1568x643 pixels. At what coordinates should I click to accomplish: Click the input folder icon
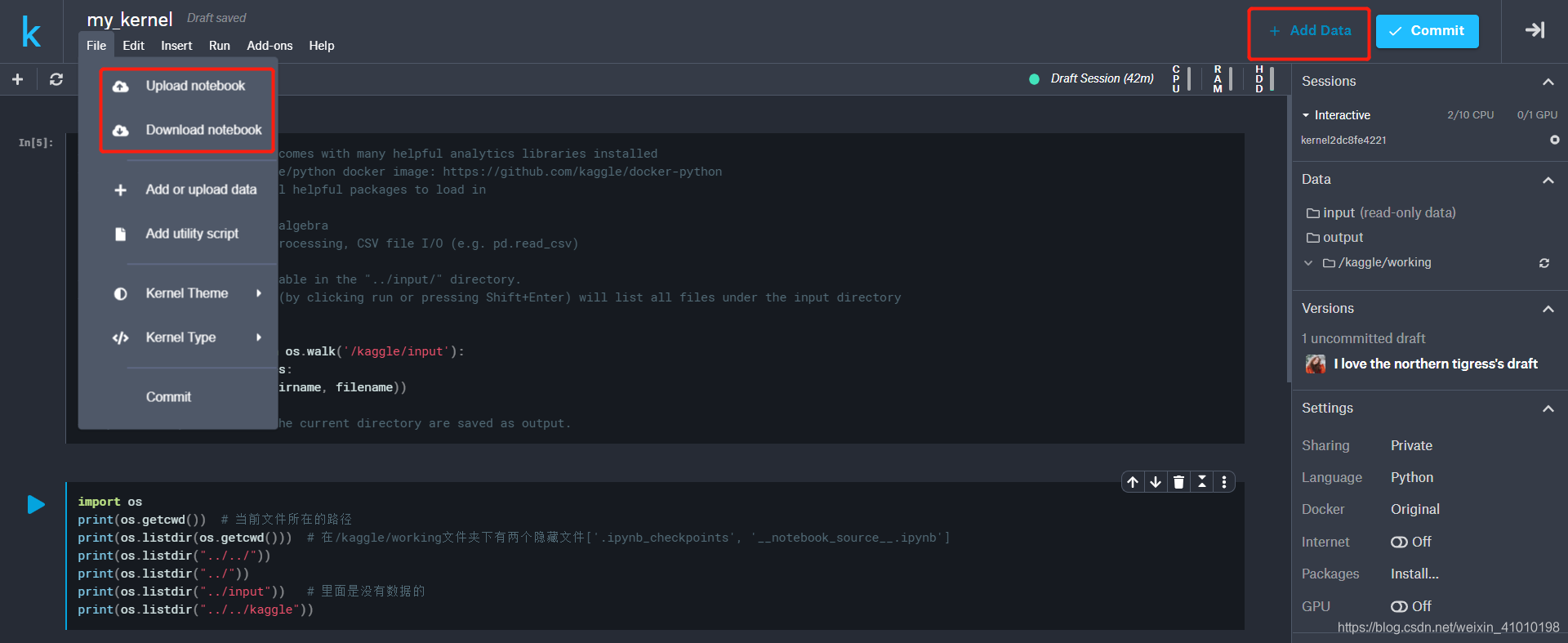click(1313, 213)
